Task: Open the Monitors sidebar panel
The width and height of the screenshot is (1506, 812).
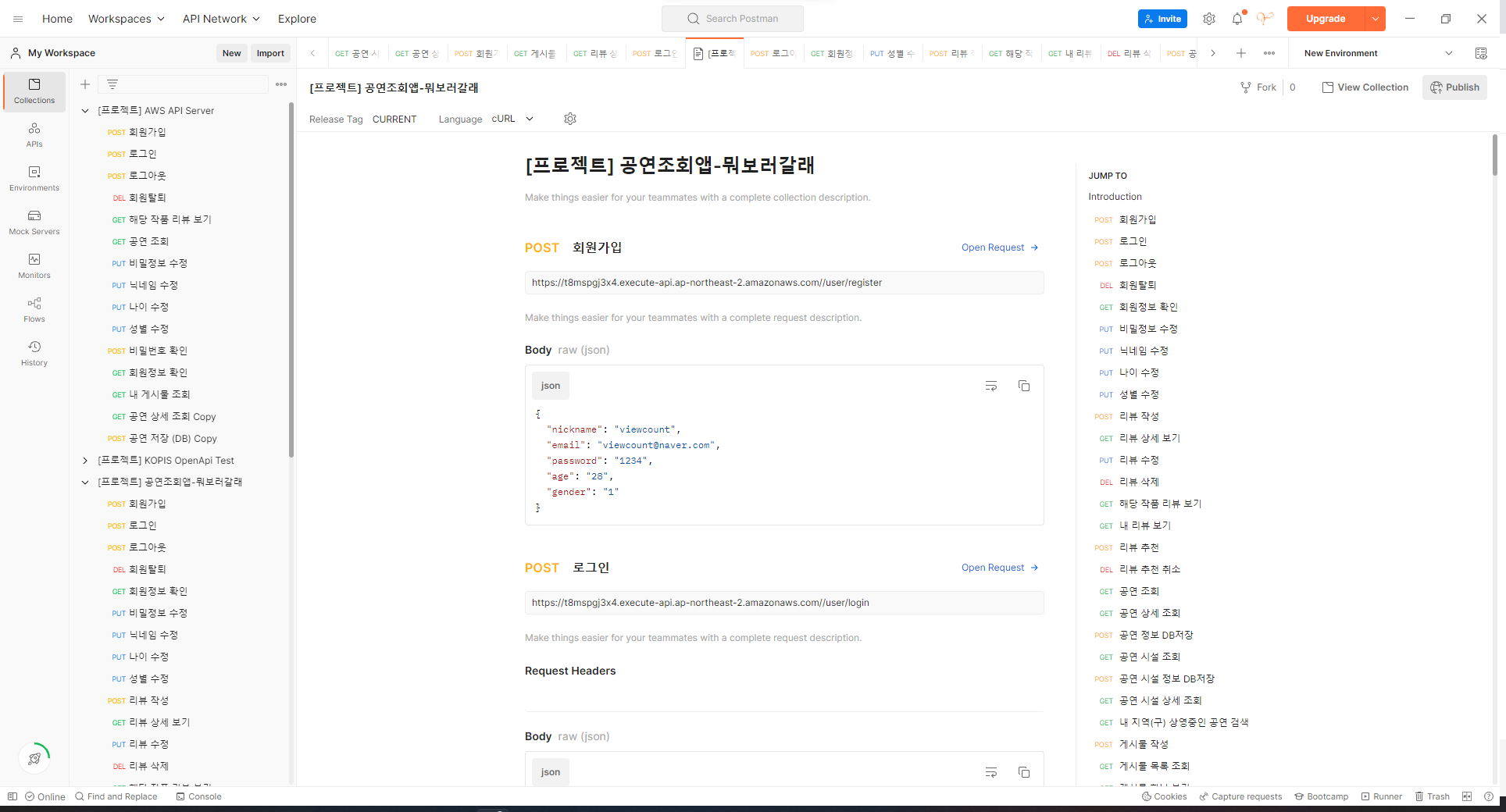Action: click(34, 266)
